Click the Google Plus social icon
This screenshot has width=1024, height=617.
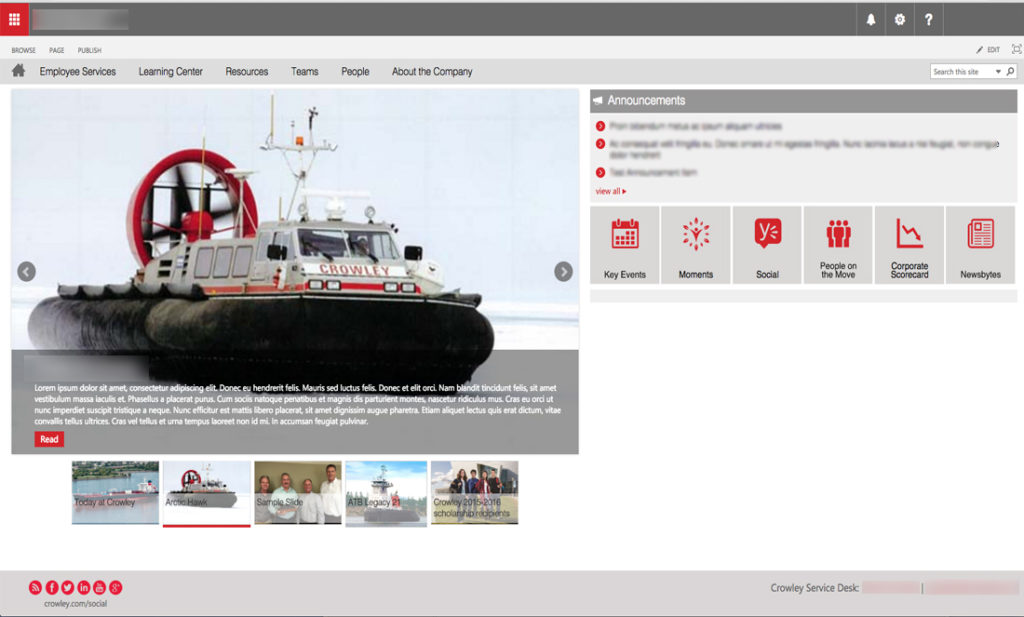click(x=116, y=588)
